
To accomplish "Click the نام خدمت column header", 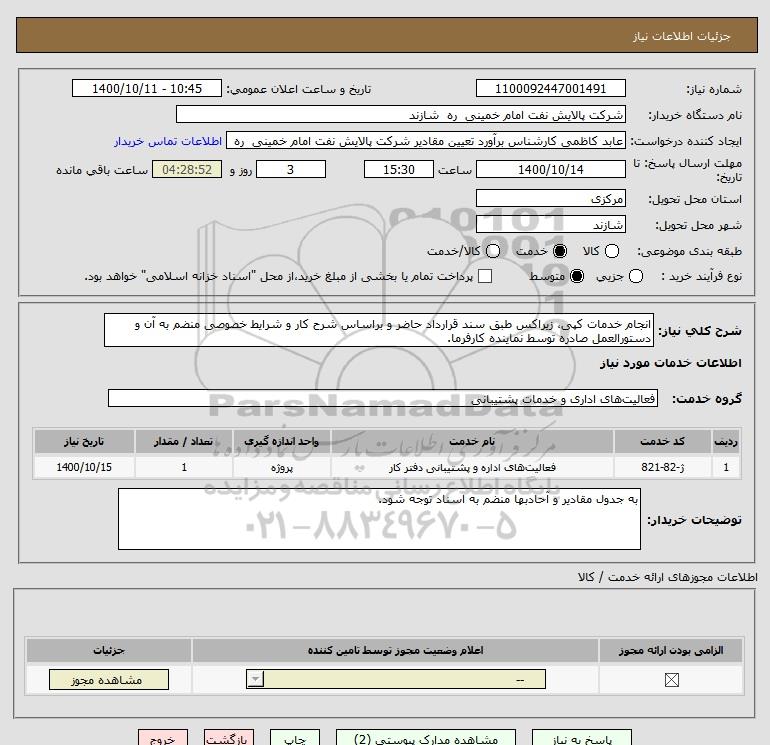I will 472,441.
